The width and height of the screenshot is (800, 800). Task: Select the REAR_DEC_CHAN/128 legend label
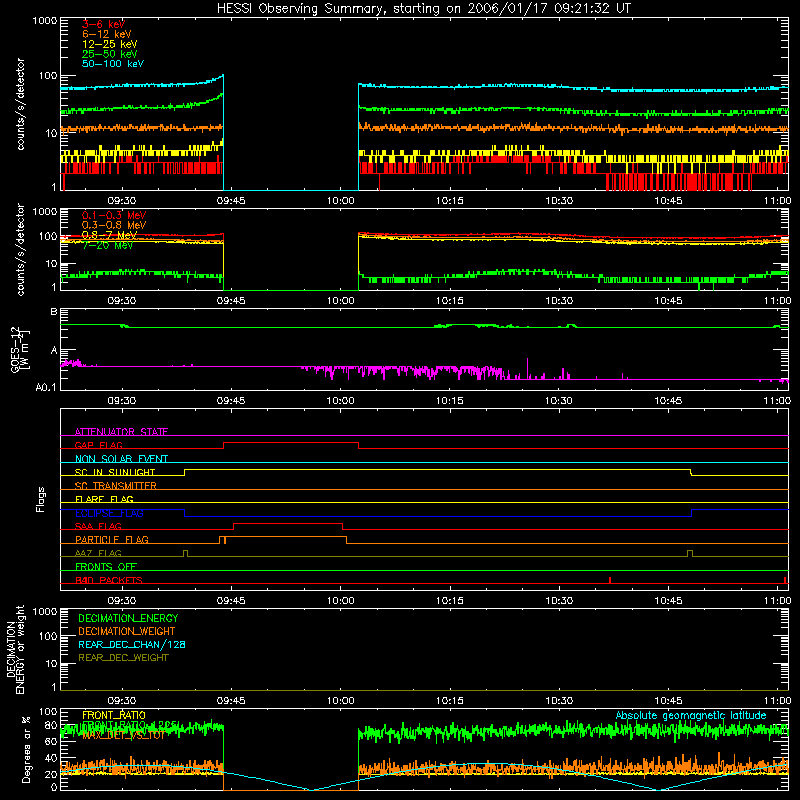pos(132,644)
